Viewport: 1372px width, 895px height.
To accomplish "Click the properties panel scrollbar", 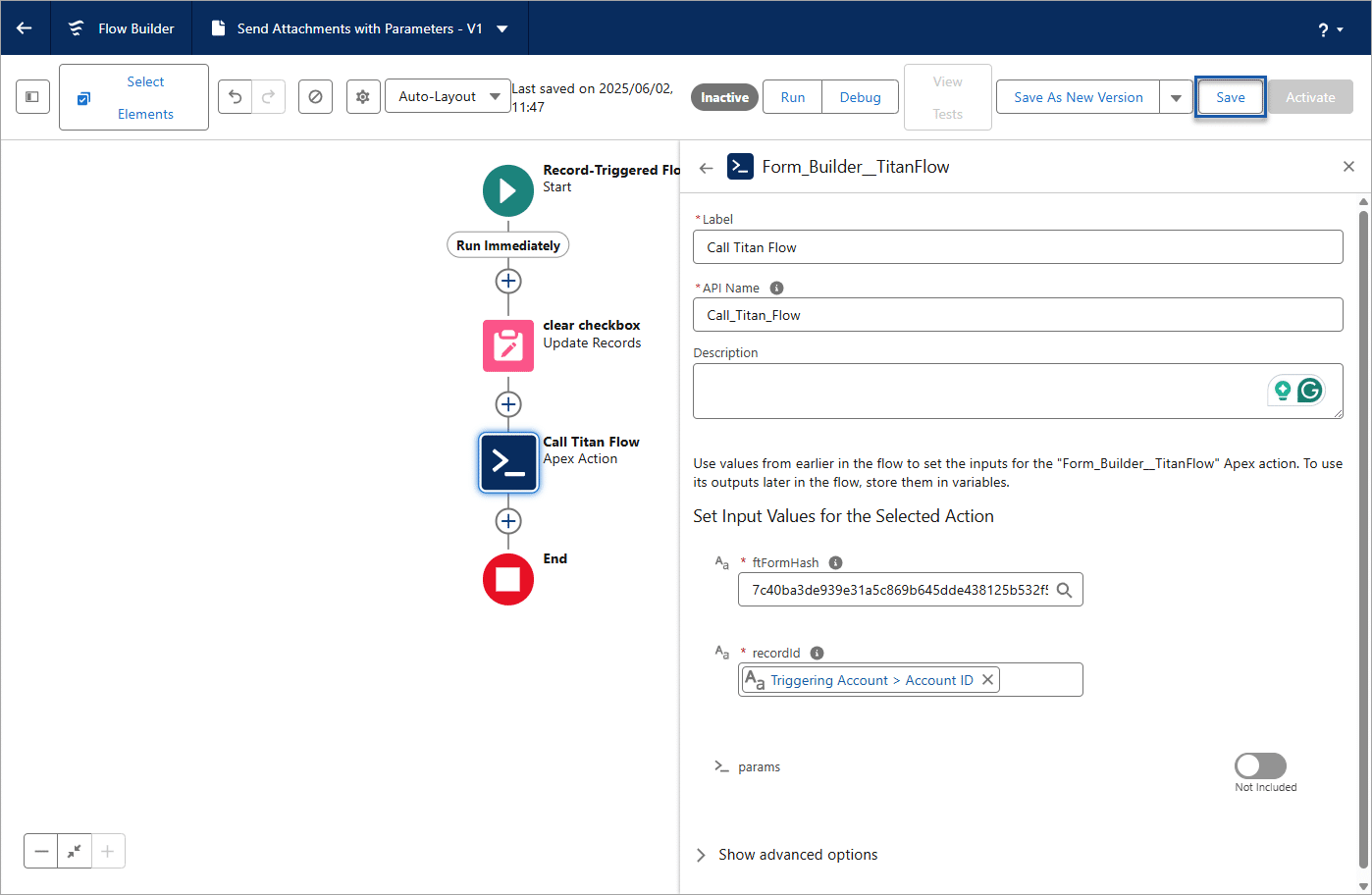I will (1363, 540).
